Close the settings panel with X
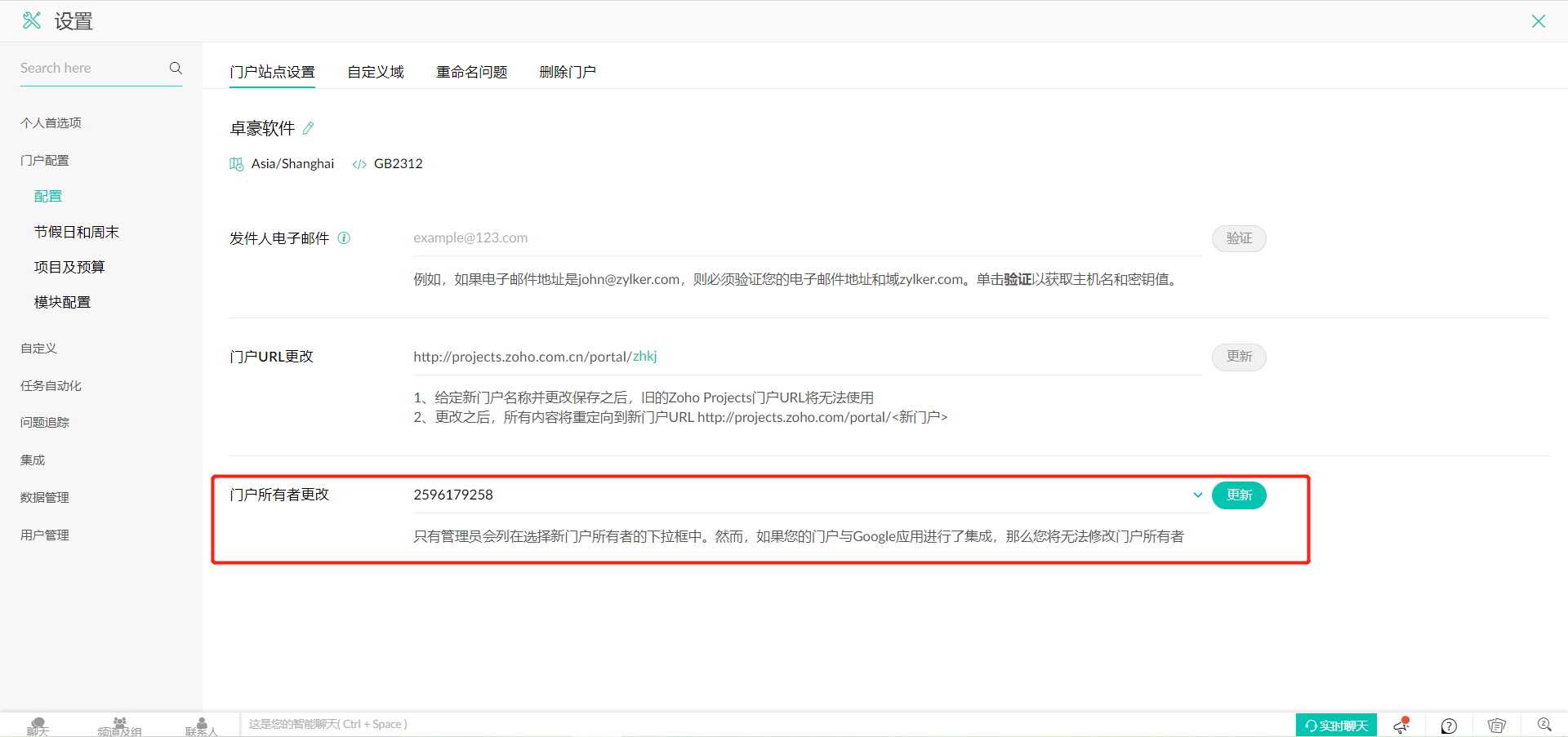This screenshot has height=737, width=1568. tap(1538, 21)
